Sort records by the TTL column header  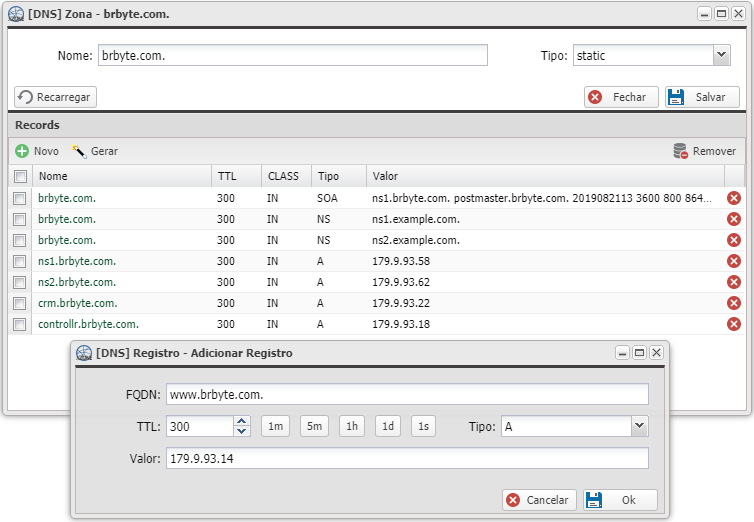coord(227,176)
